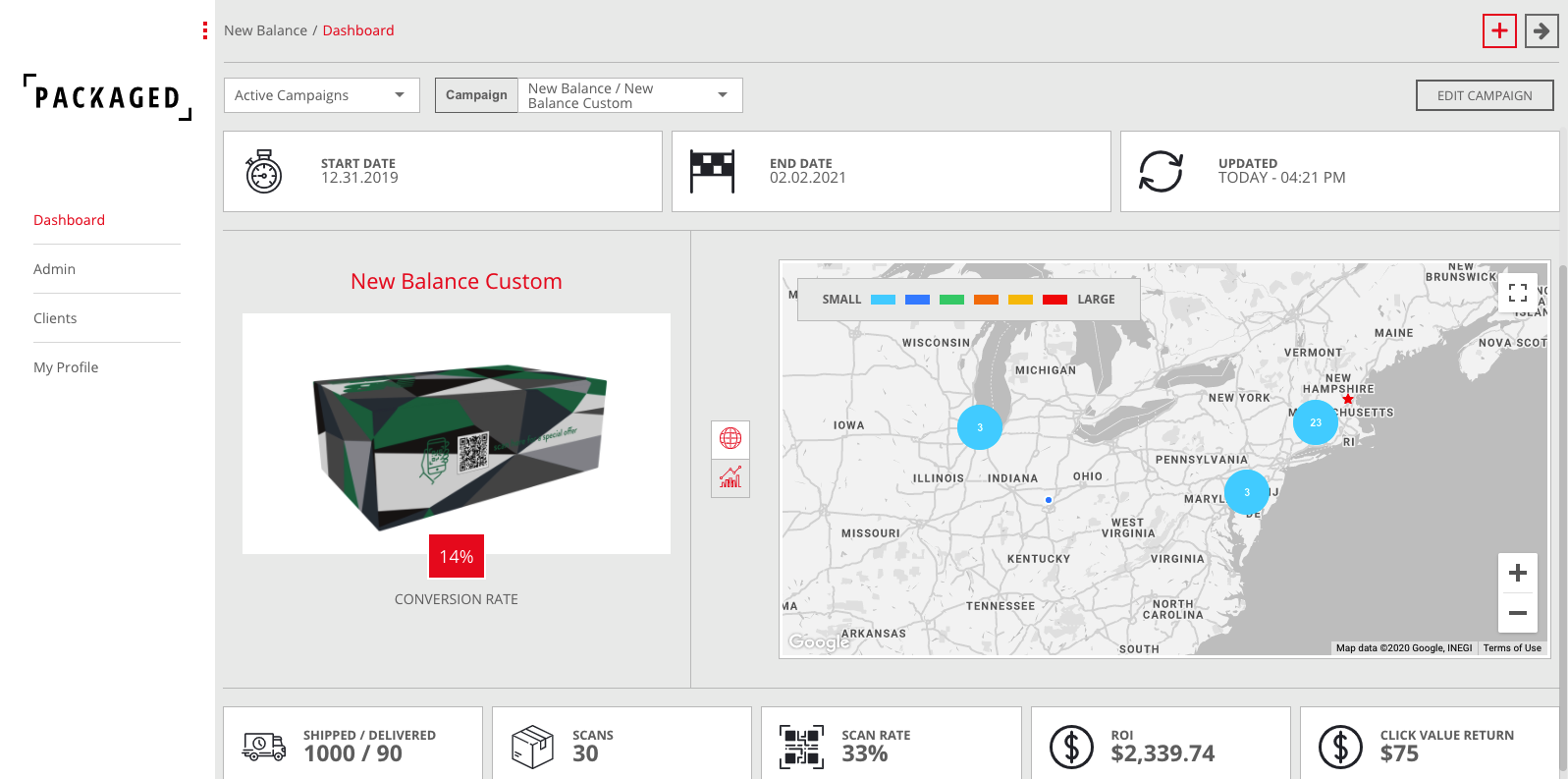Open the Active Campaigns dropdown

click(321, 95)
